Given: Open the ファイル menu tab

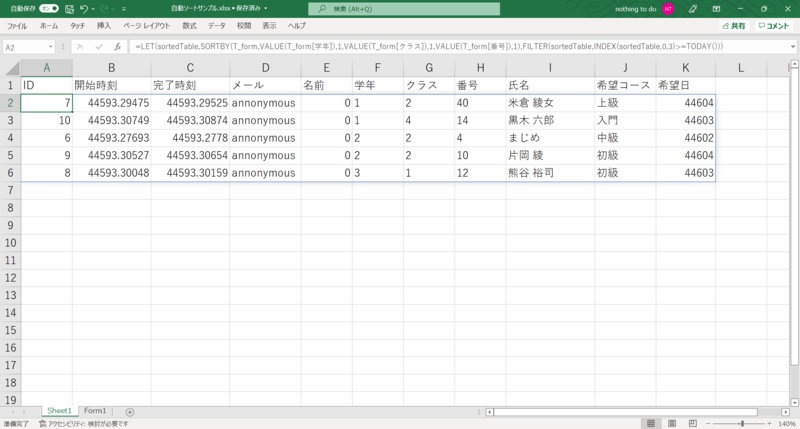Looking at the screenshot, I should [17, 26].
